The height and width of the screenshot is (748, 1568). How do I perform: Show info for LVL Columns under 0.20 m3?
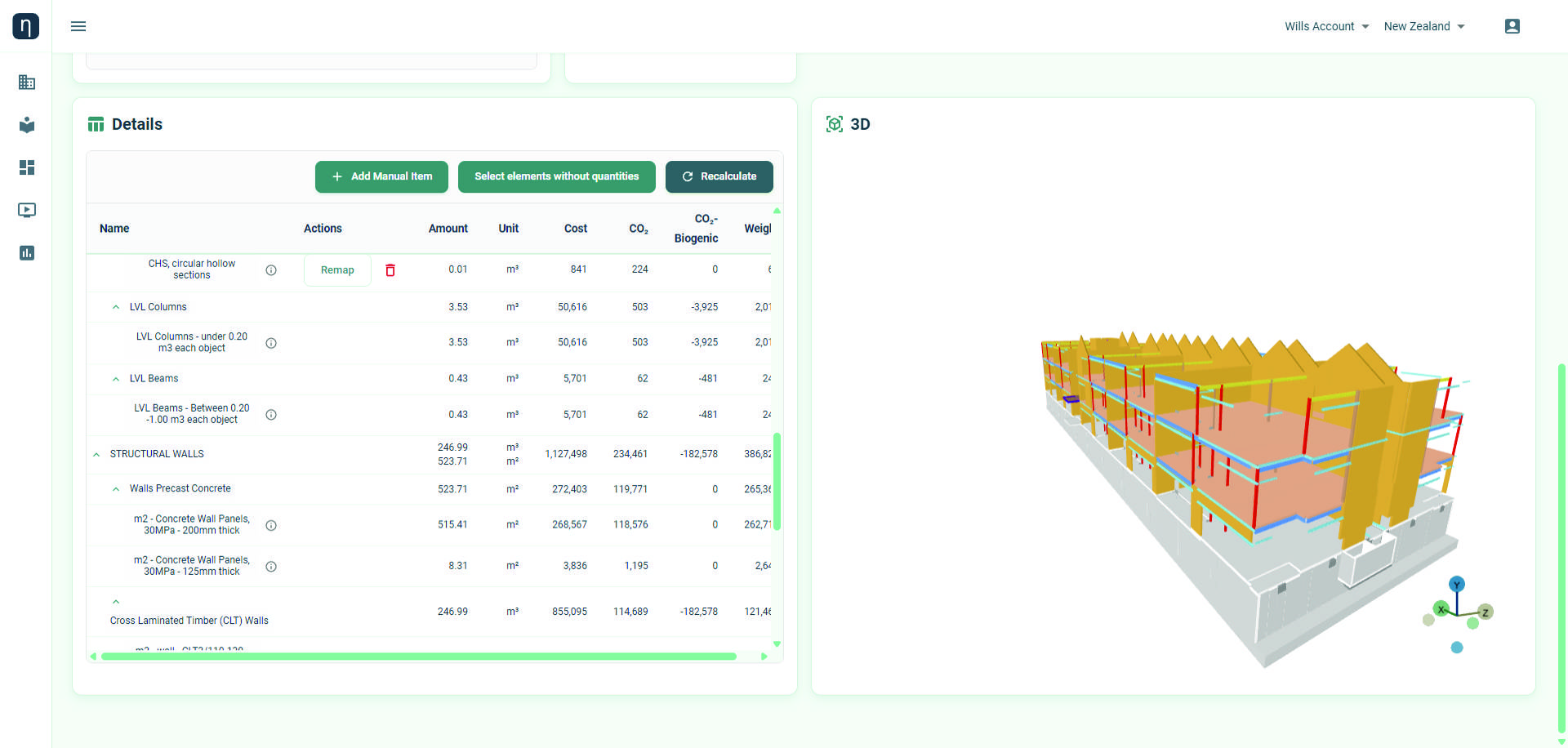pyautogui.click(x=271, y=343)
